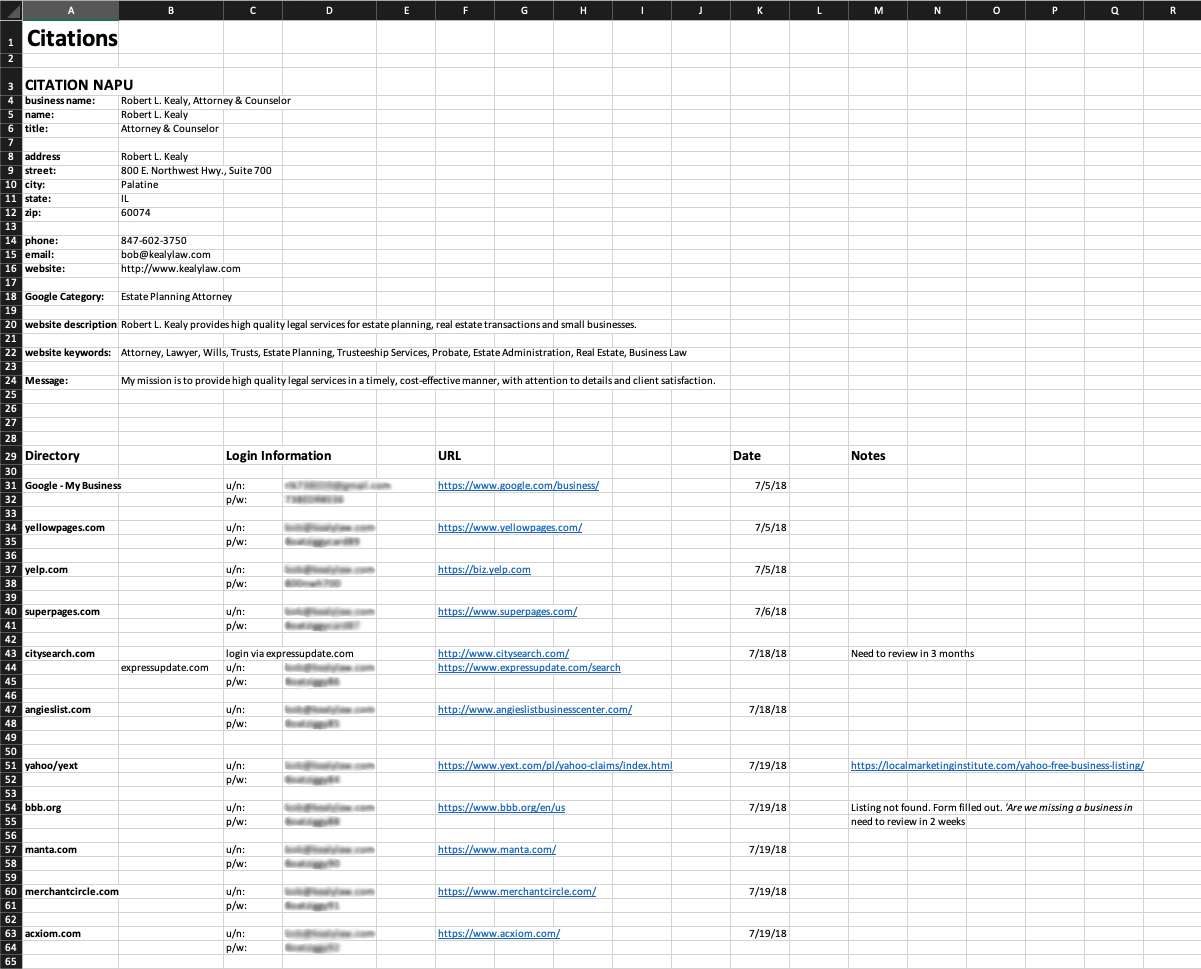Click the 'Need to review in 3 months' note
The width and height of the screenshot is (1201, 969).
[912, 653]
